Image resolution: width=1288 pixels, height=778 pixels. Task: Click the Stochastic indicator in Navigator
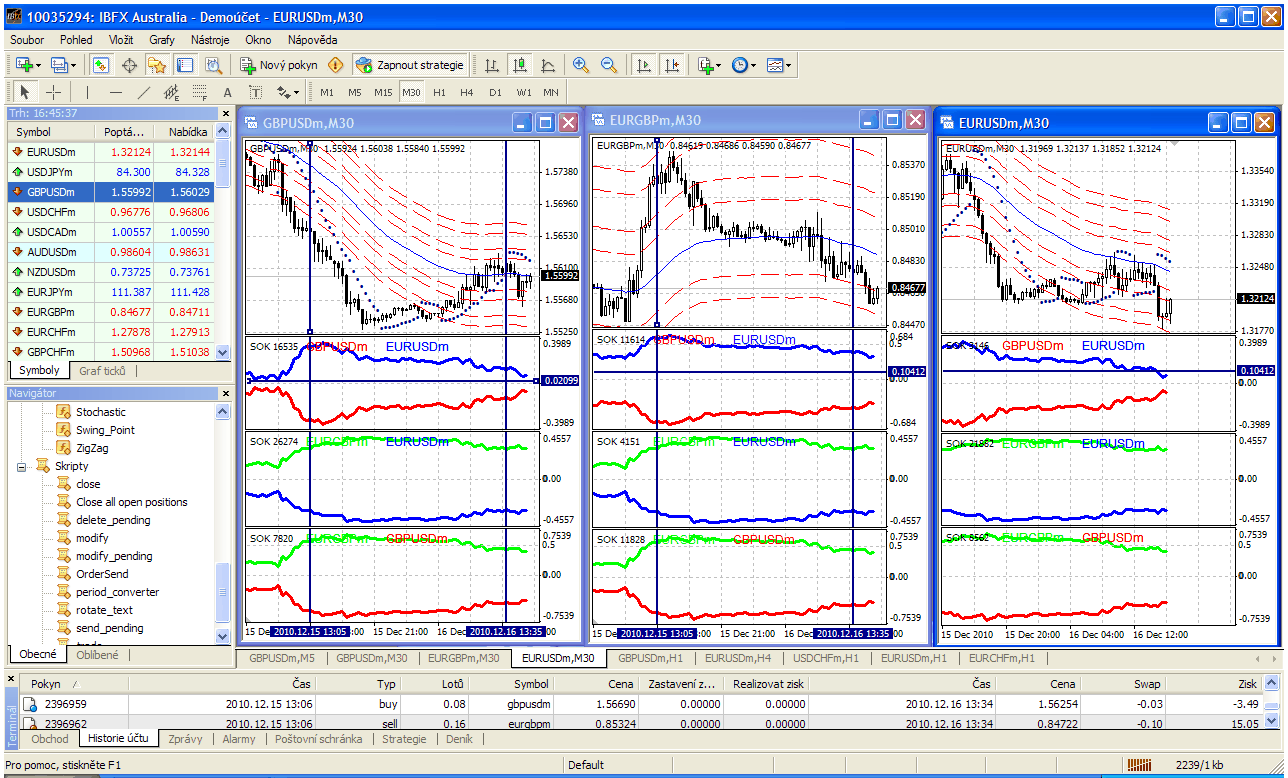click(x=100, y=412)
